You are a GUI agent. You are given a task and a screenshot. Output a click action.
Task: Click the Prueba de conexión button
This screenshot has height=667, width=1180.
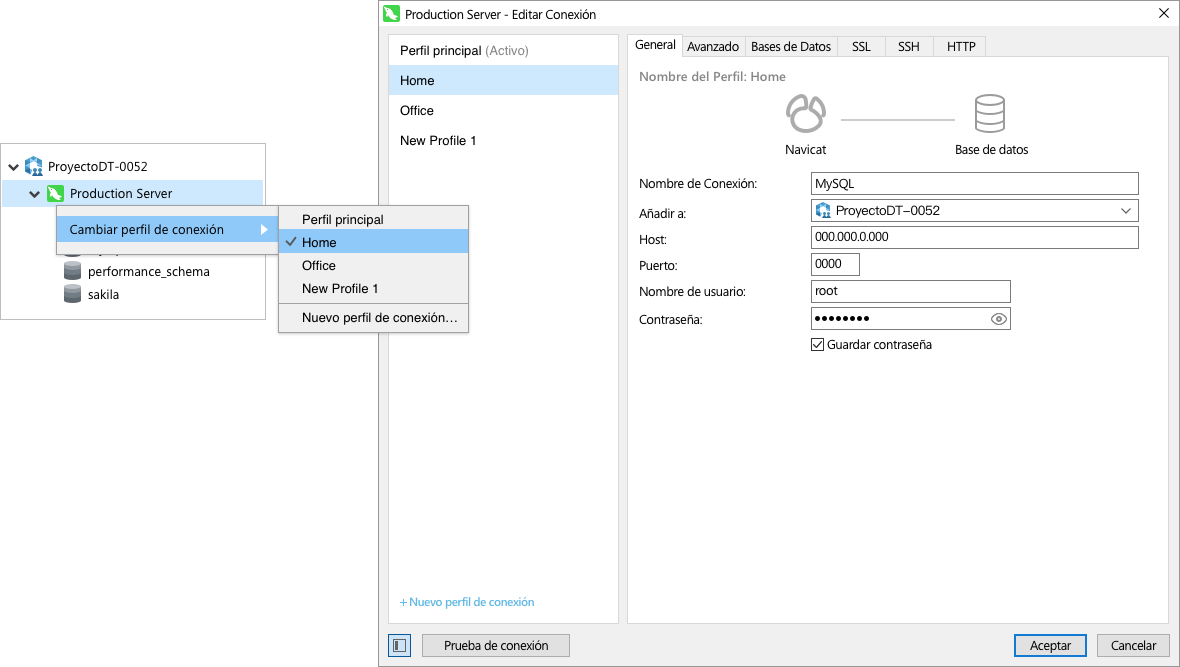[496, 645]
